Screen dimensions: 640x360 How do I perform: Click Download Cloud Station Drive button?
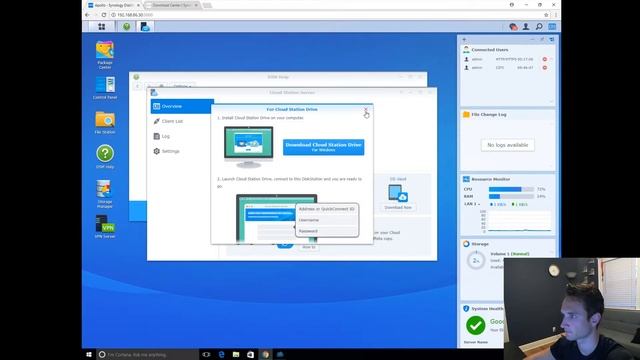[x=324, y=147]
